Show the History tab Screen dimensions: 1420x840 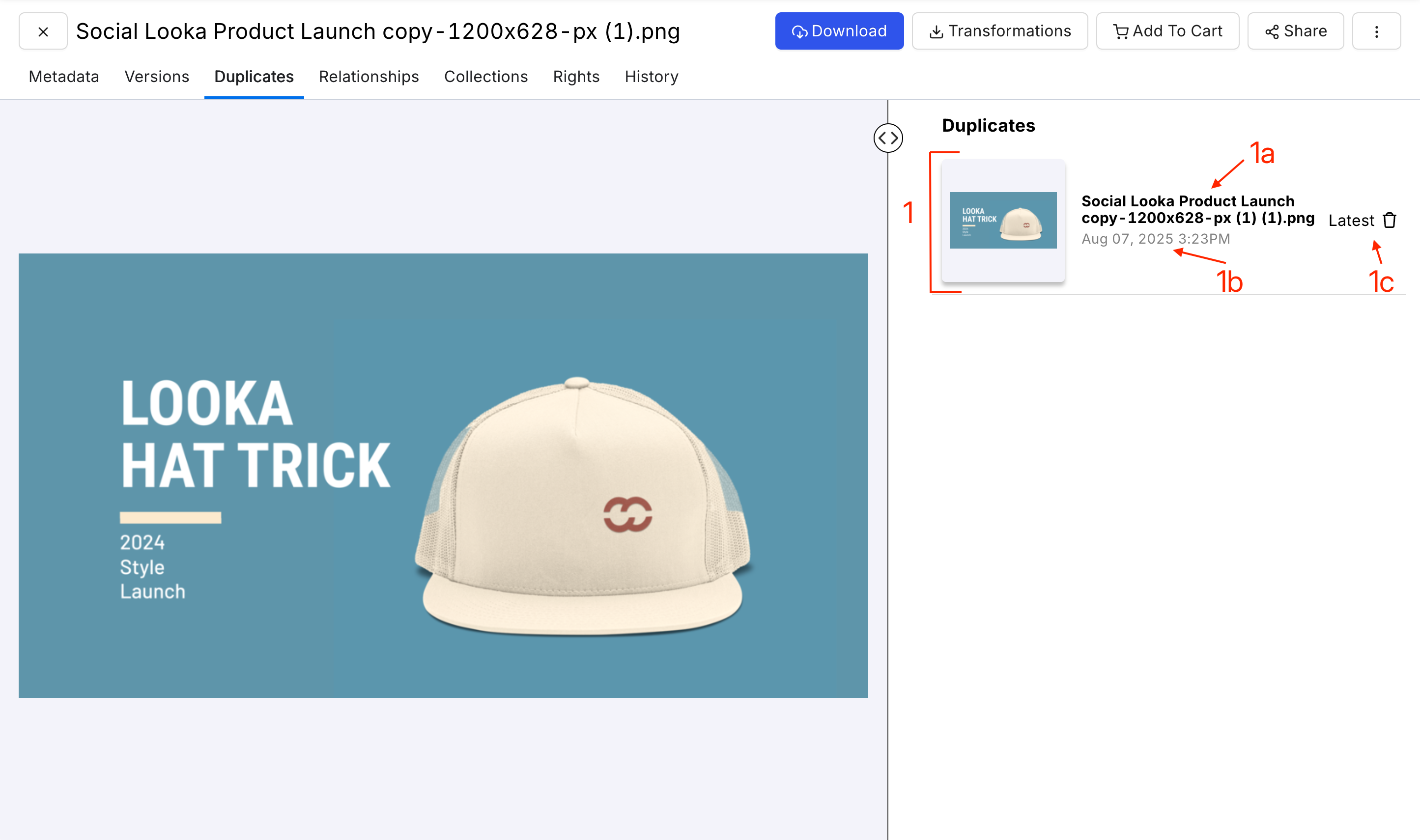pyautogui.click(x=651, y=77)
